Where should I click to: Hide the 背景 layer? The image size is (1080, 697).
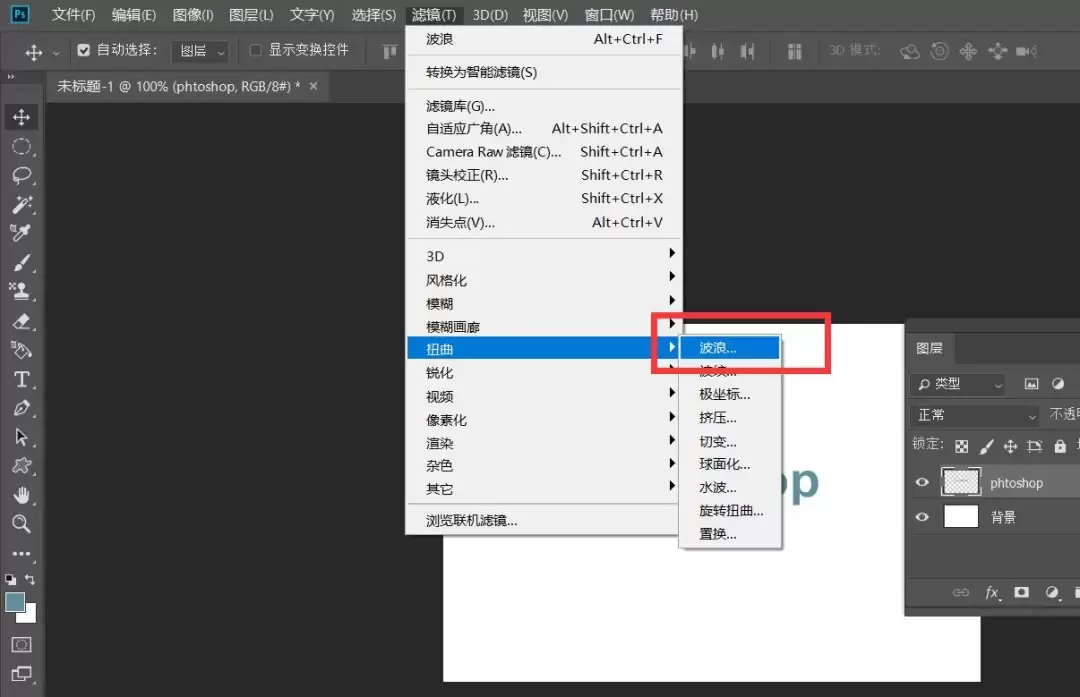coord(922,517)
